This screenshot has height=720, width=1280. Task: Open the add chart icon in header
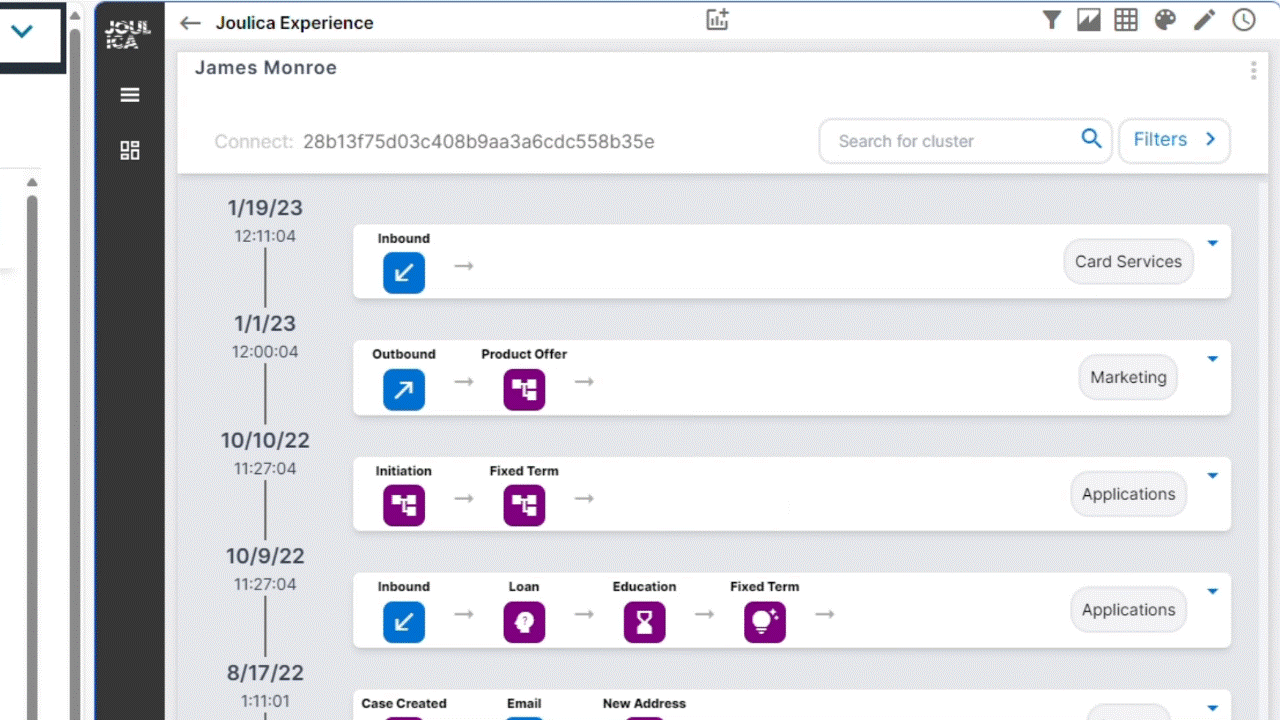(717, 19)
